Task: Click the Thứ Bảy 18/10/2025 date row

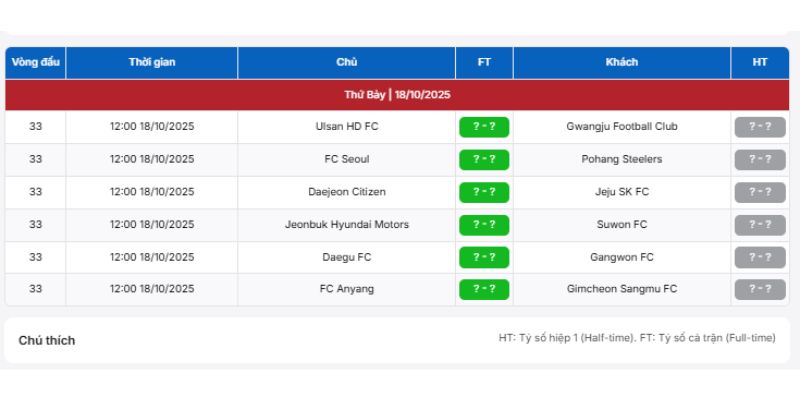Action: pos(397,95)
